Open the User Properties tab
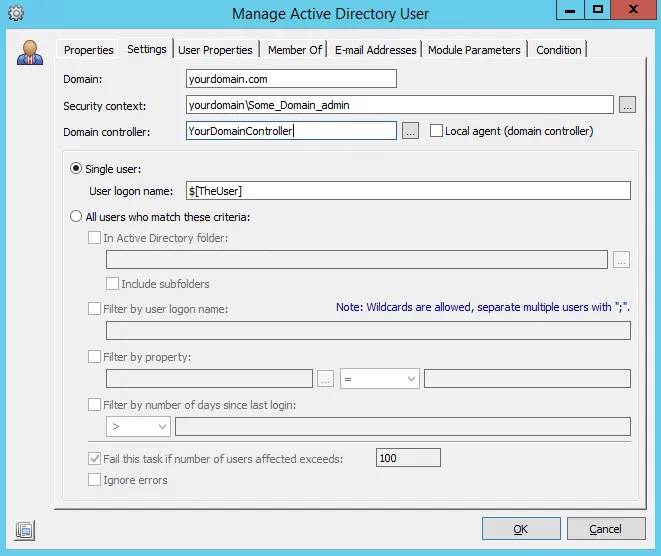The height and width of the screenshot is (556, 661). 214,50
